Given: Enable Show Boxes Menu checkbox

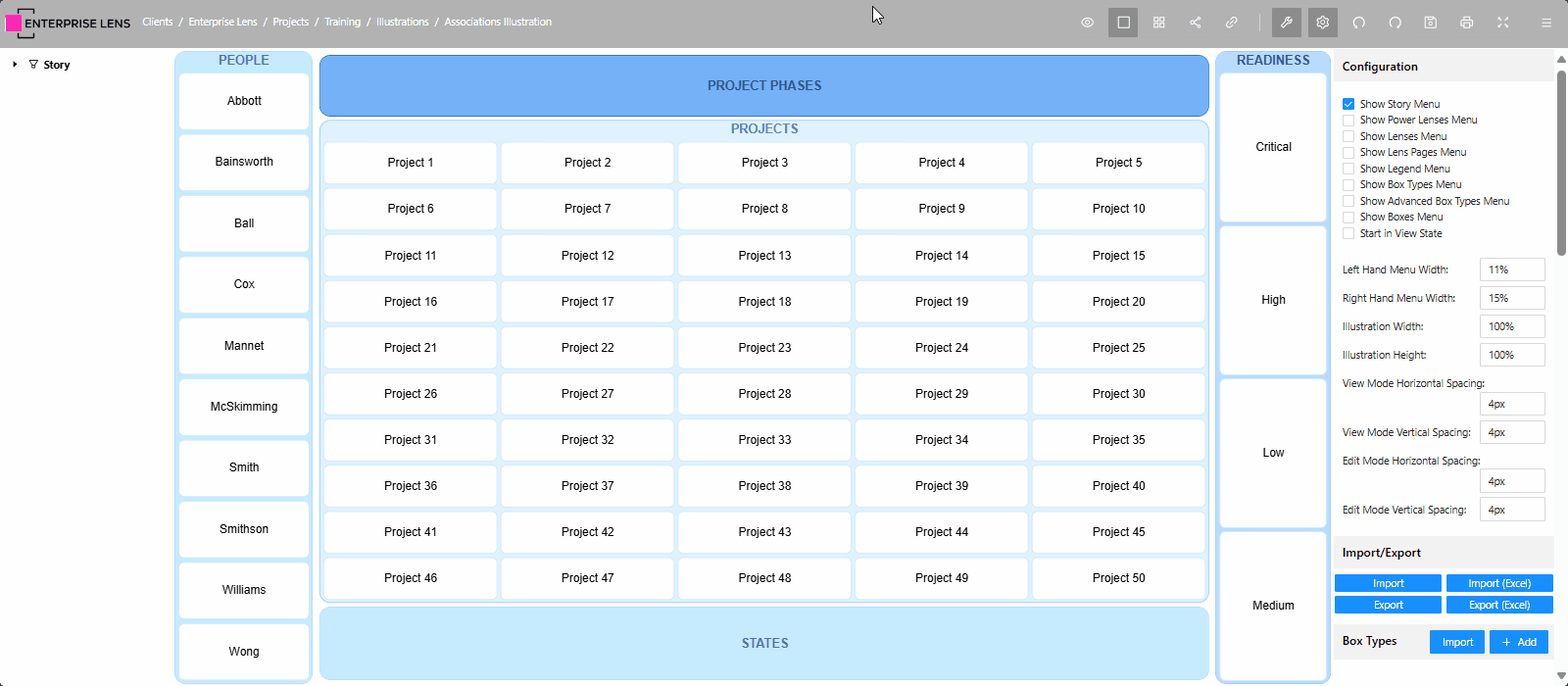Looking at the screenshot, I should click(x=1348, y=217).
